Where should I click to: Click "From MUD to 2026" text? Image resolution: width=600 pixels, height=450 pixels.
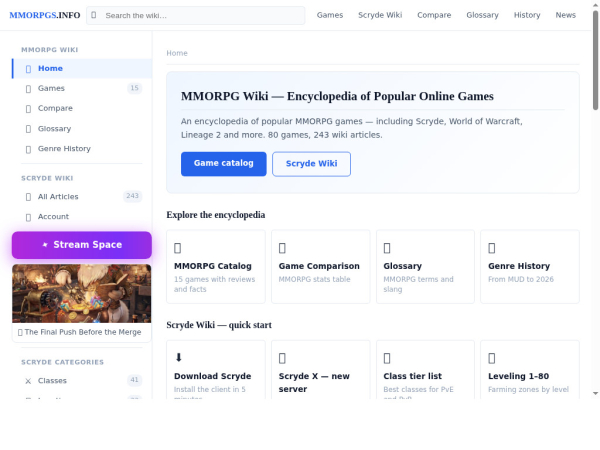[x=521, y=279]
